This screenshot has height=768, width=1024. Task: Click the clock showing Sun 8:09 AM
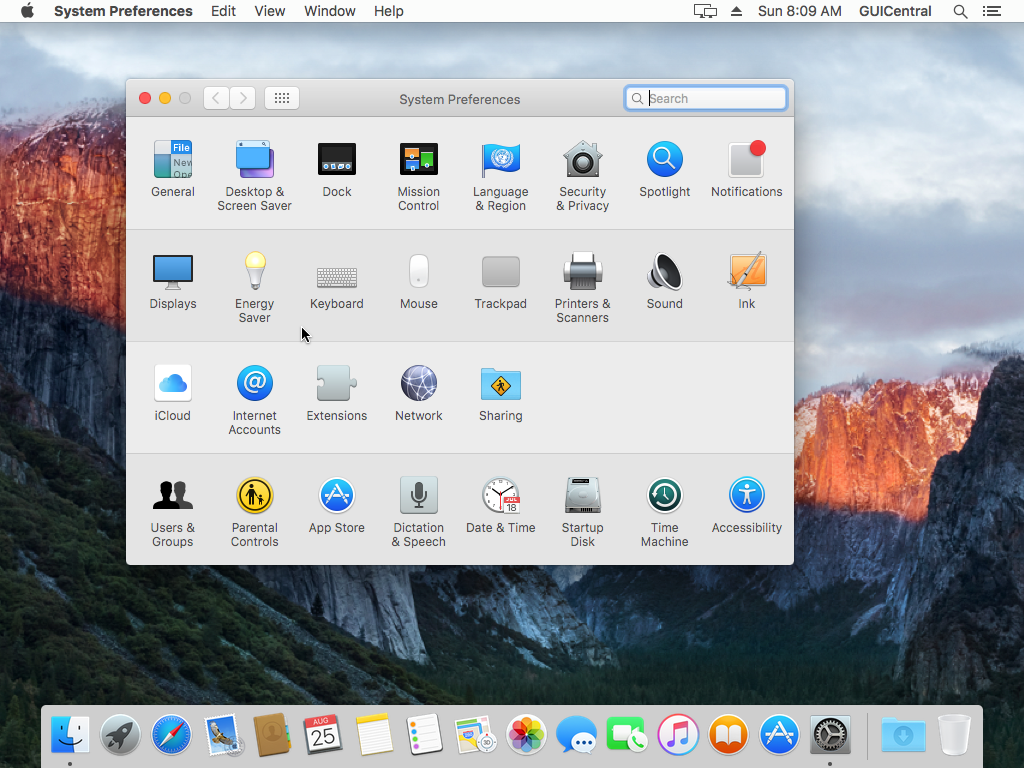pos(799,11)
